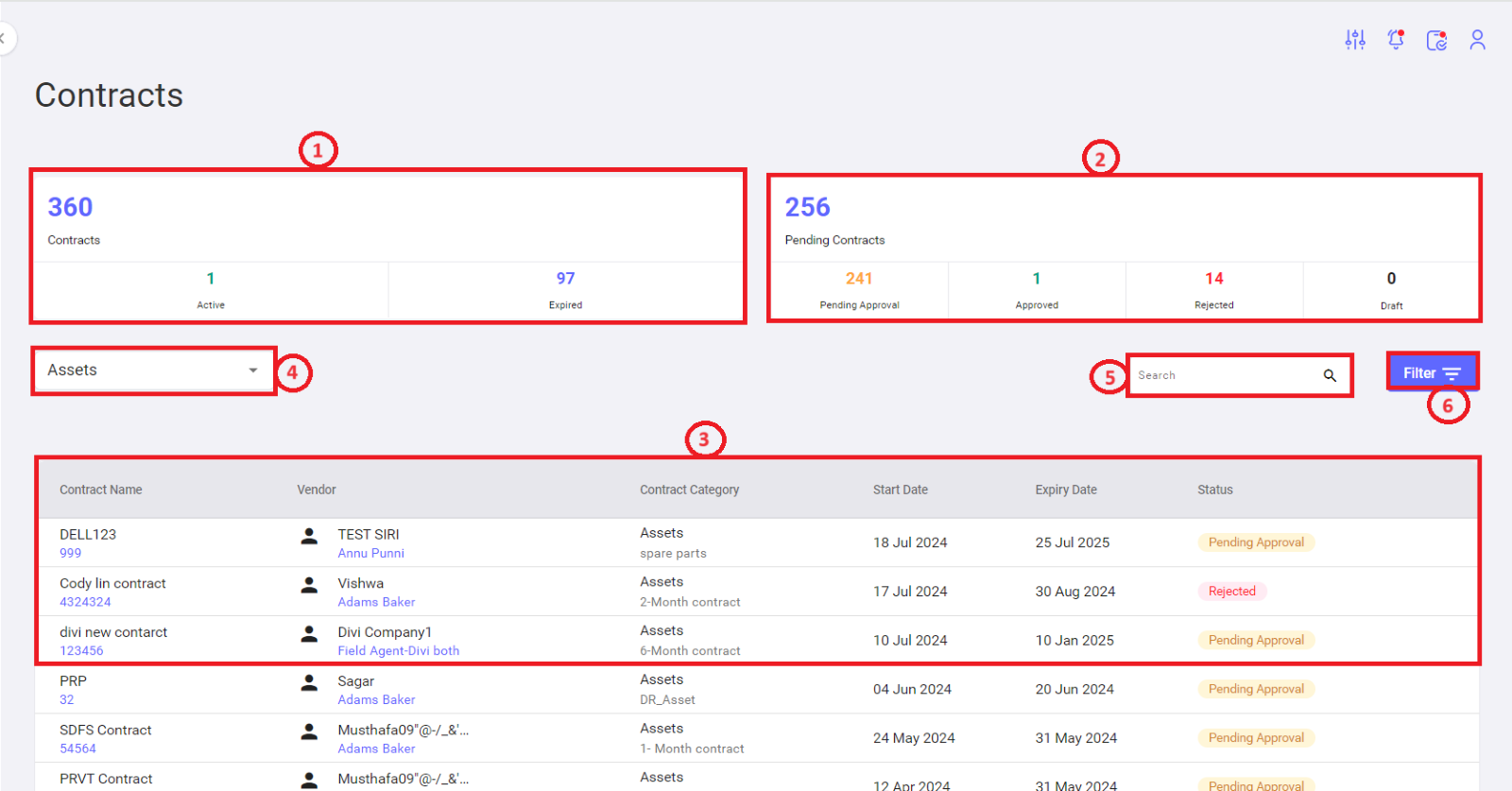
Task: Open contract number 4324324 link
Action: click(85, 602)
